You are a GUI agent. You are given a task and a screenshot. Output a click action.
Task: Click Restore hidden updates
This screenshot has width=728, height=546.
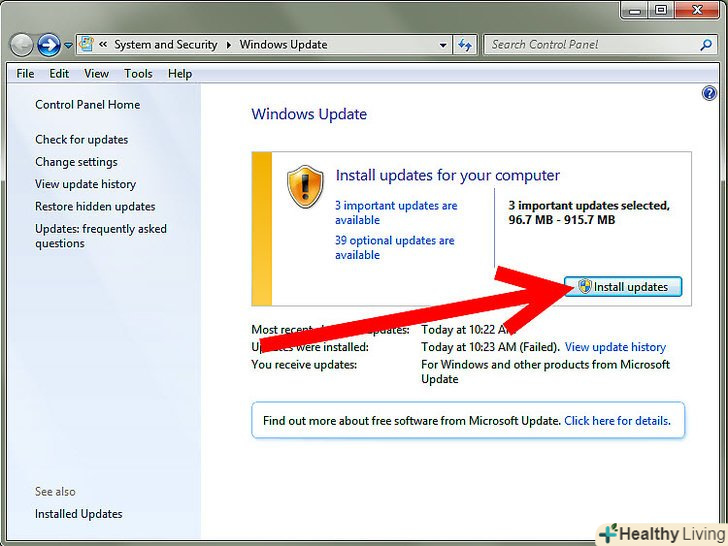point(95,207)
